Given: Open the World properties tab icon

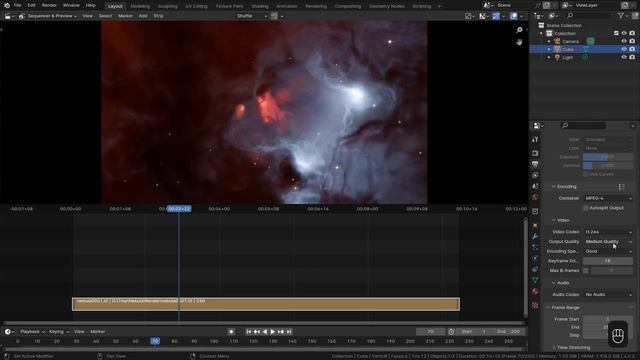Looking at the screenshot, I should tap(535, 197).
